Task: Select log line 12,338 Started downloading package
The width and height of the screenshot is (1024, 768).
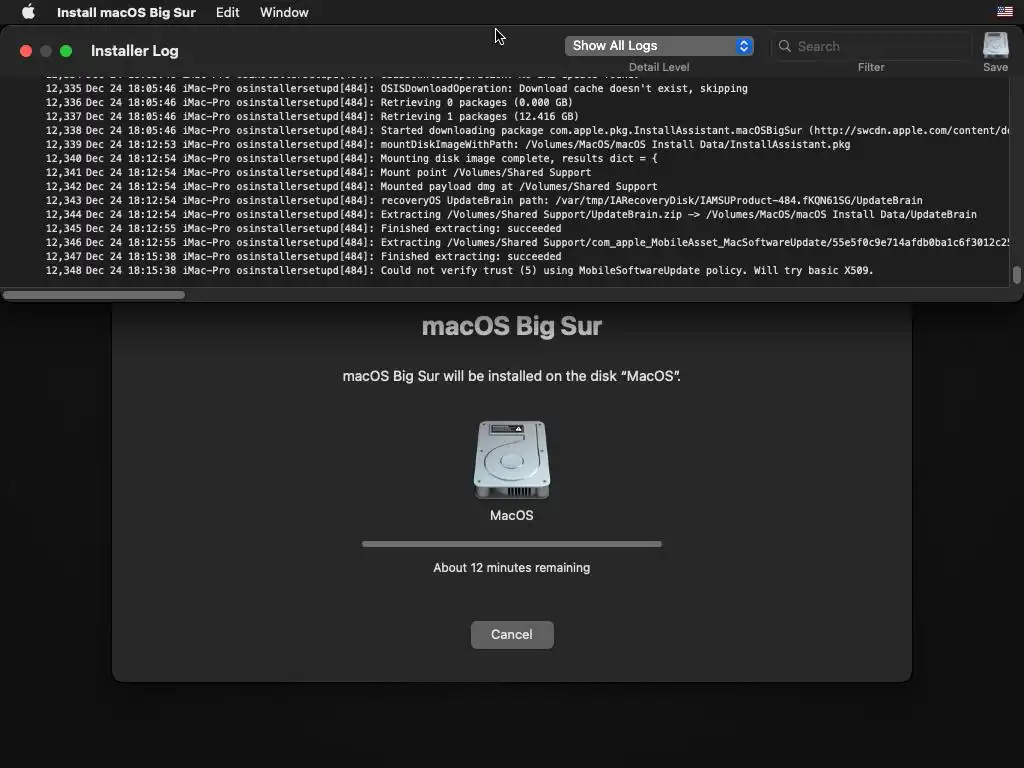Action: [x=527, y=131]
